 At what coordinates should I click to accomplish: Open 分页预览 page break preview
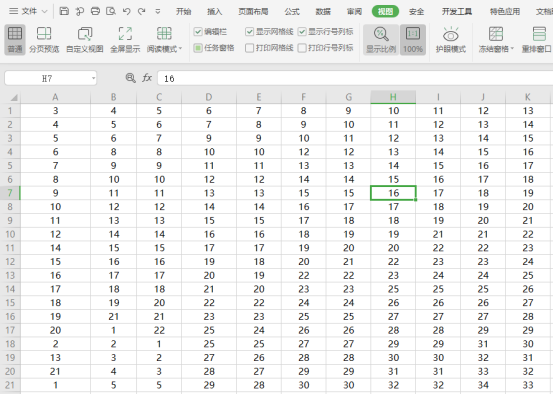[44, 39]
